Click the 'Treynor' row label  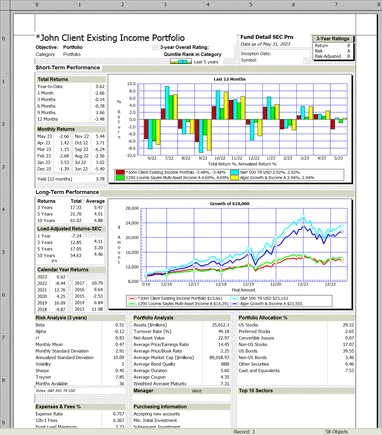click(x=43, y=377)
